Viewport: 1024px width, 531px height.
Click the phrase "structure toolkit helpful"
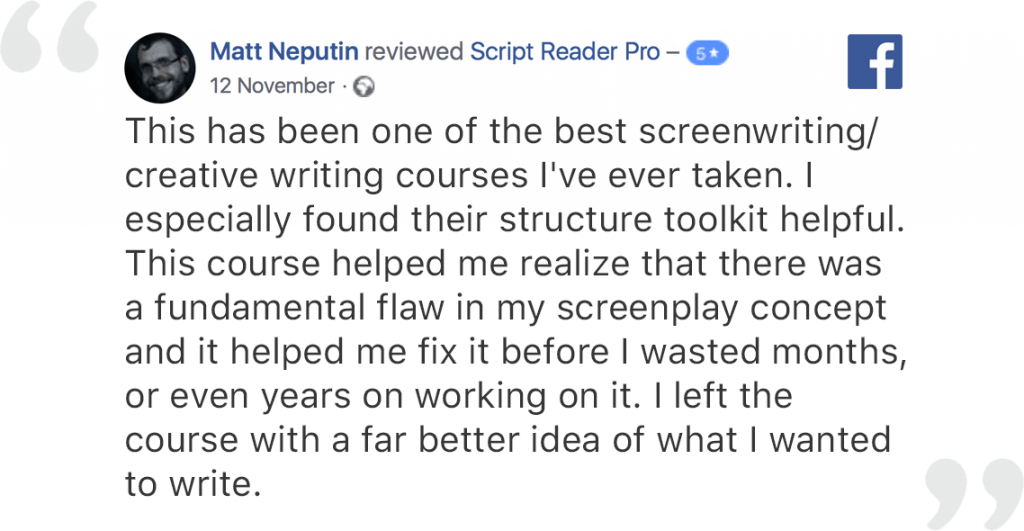coord(702,219)
